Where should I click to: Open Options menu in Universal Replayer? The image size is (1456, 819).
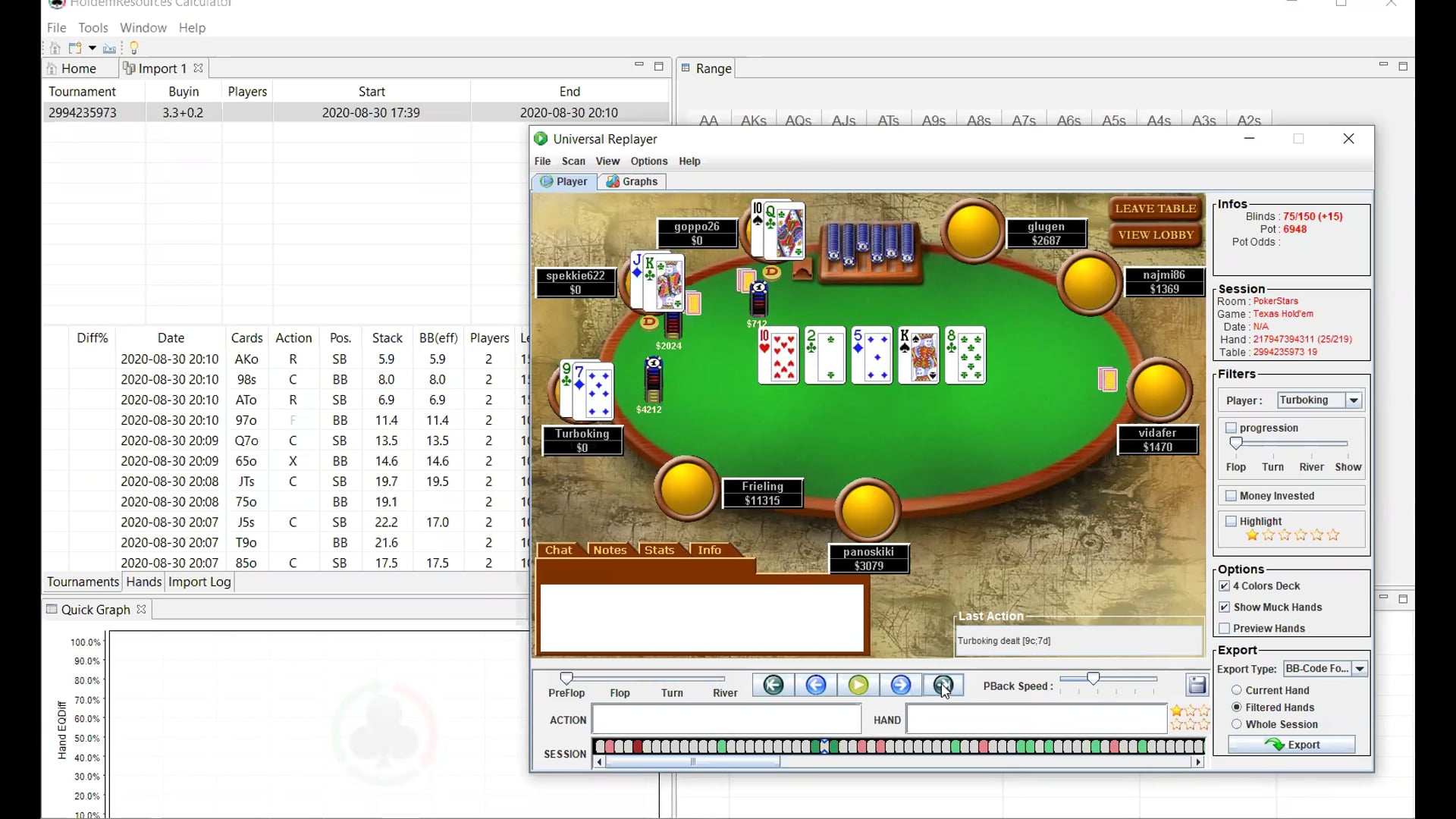click(x=649, y=162)
